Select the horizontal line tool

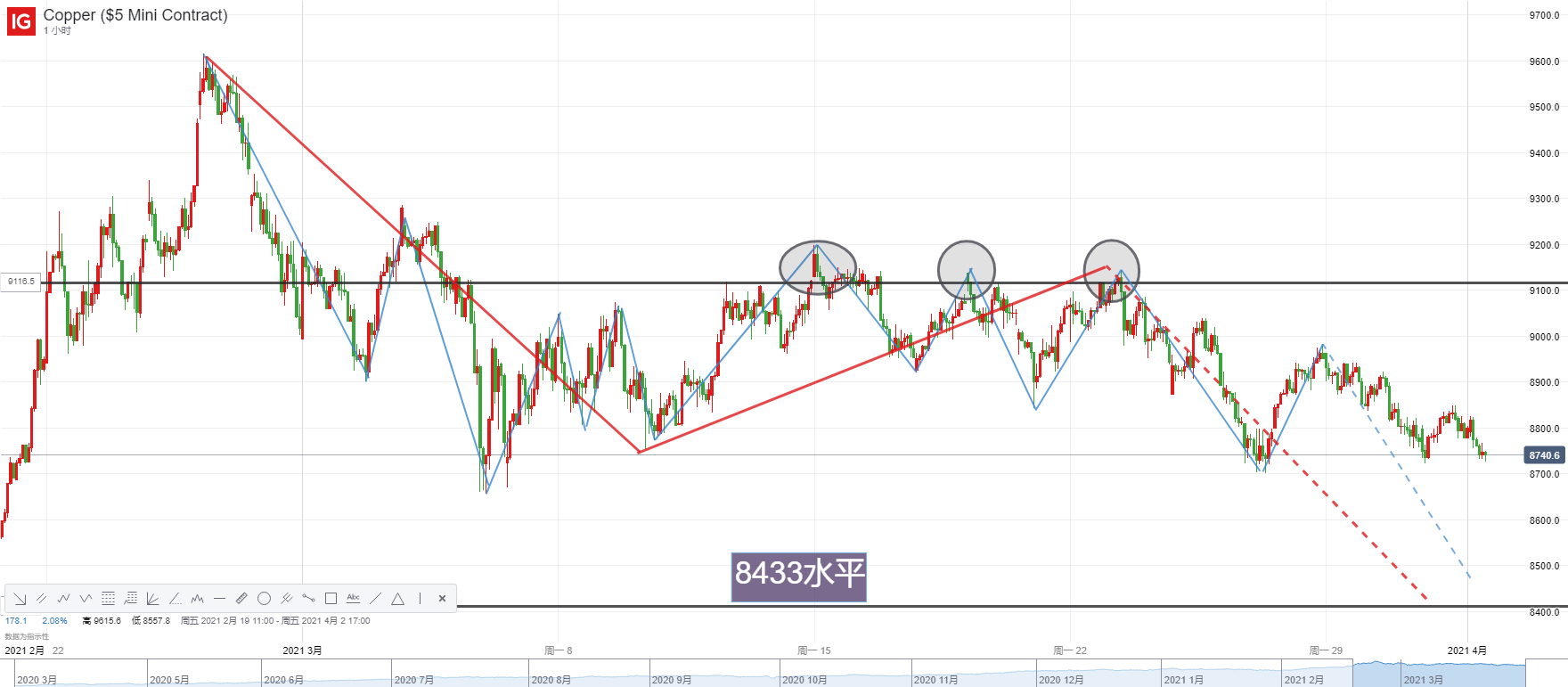219,599
